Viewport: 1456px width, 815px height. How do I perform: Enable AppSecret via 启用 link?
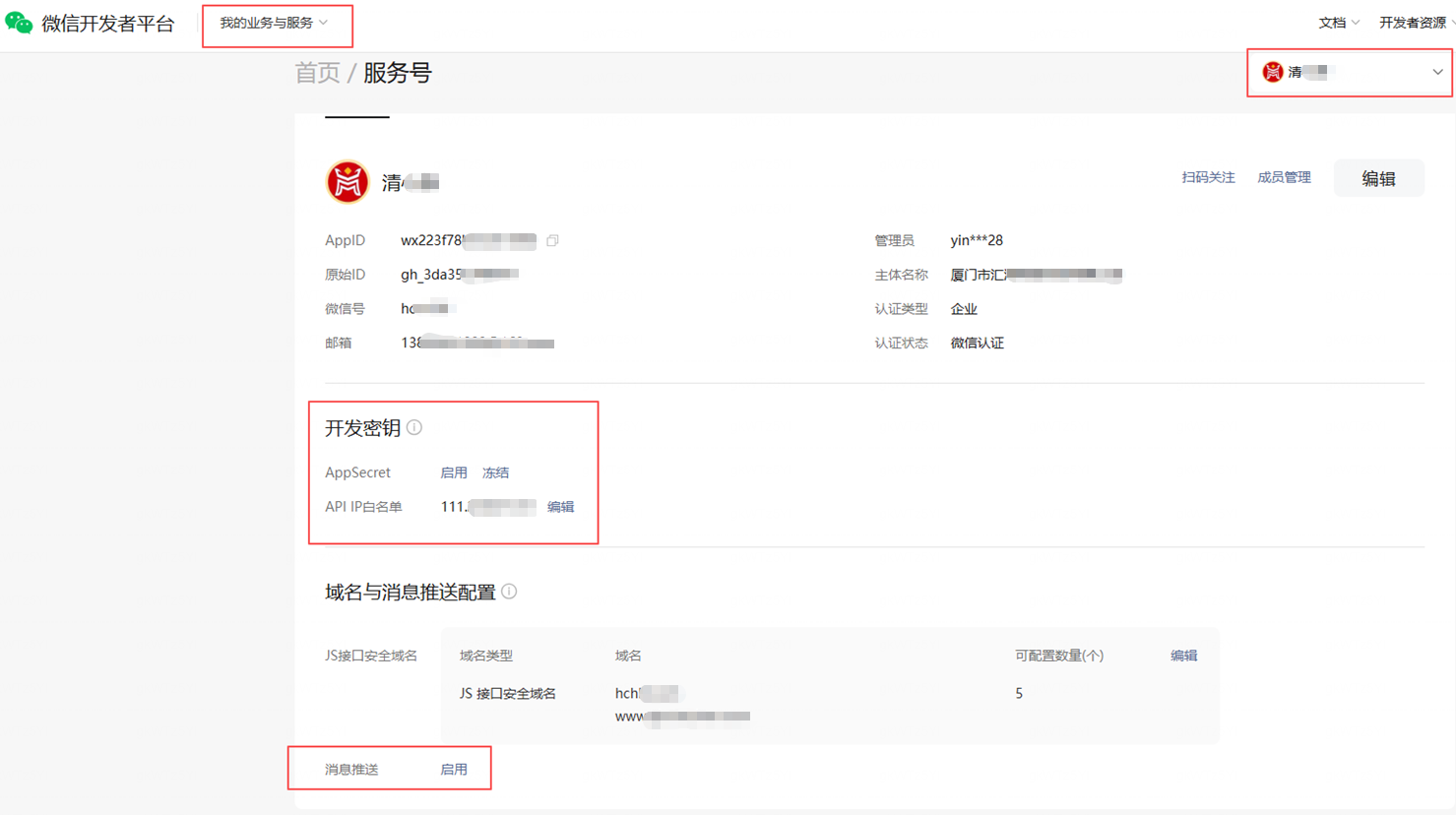pyautogui.click(x=454, y=472)
